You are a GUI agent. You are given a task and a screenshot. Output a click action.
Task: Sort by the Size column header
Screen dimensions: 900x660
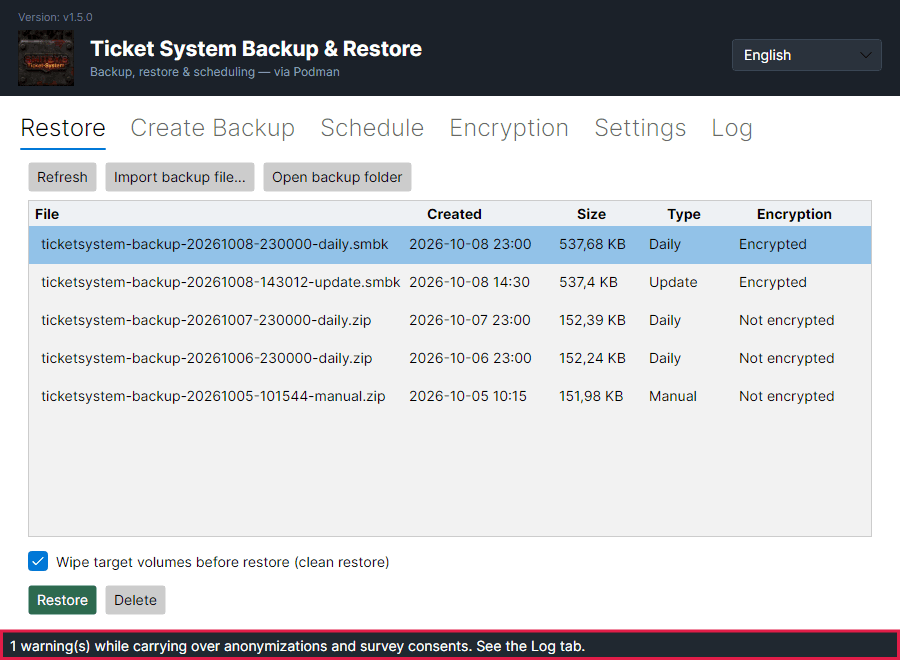click(x=591, y=214)
